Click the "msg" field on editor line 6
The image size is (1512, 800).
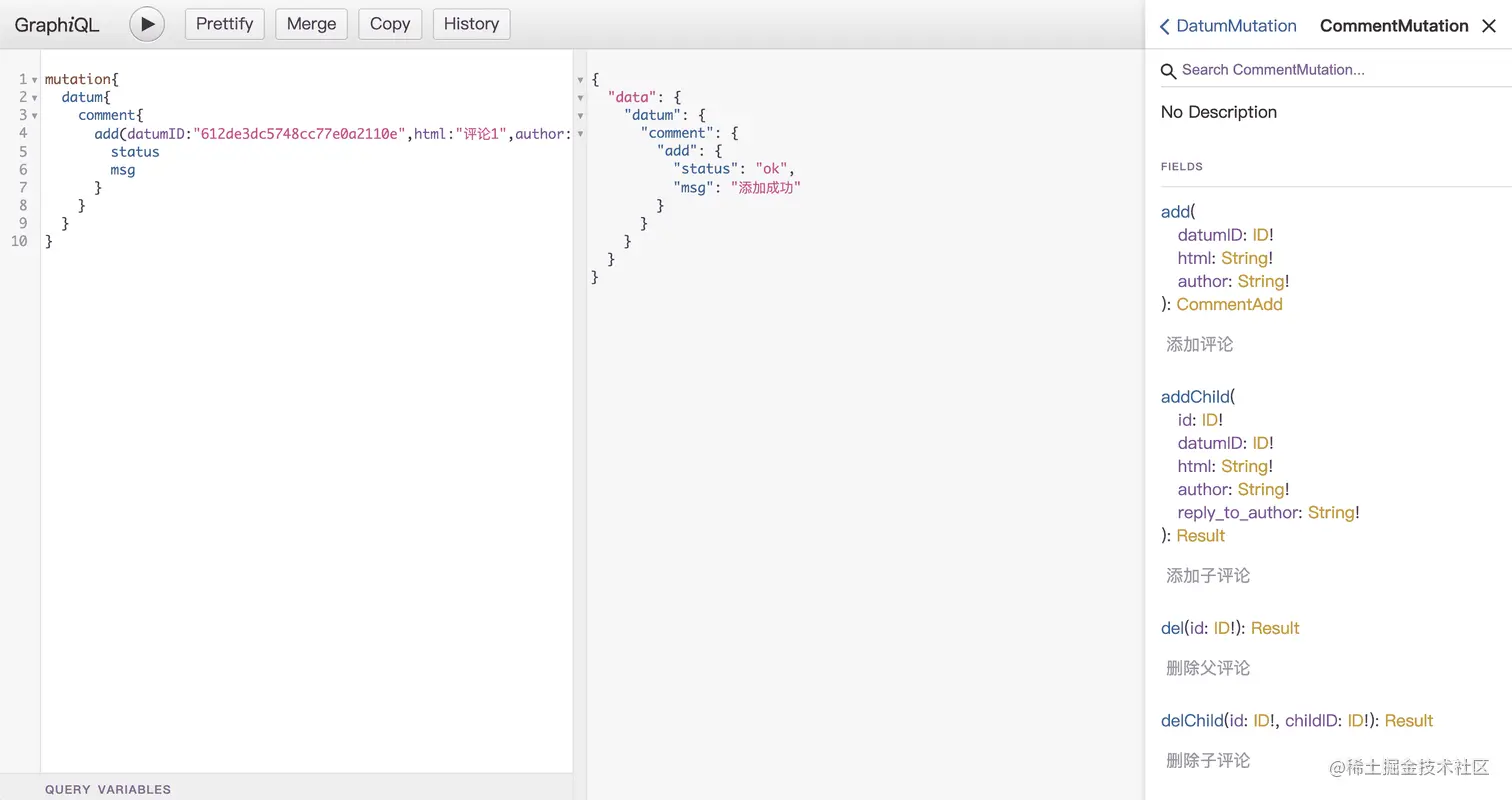[x=123, y=169]
